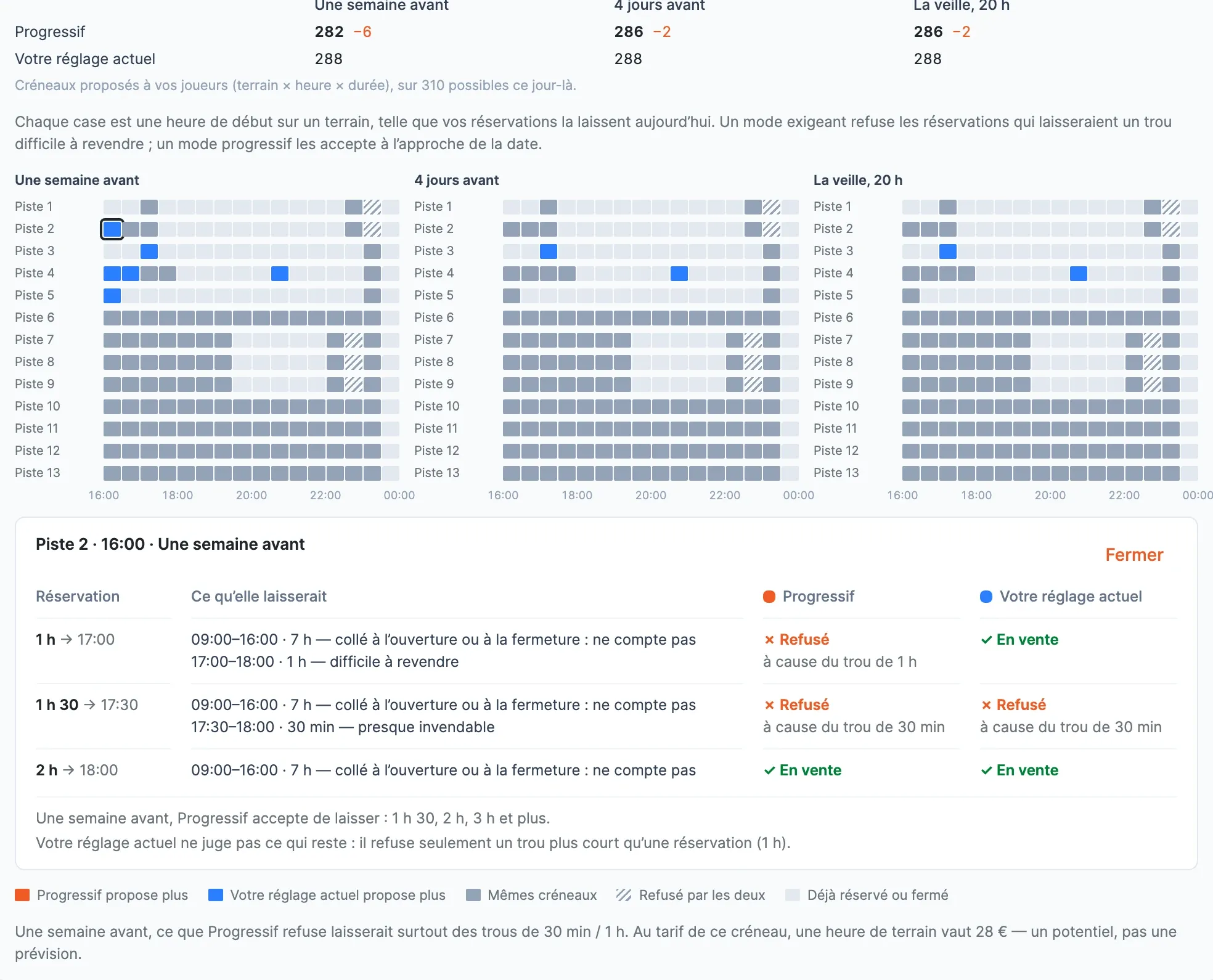Click the arrow icon in the 1 h 30 → 17:30 row

(x=89, y=705)
